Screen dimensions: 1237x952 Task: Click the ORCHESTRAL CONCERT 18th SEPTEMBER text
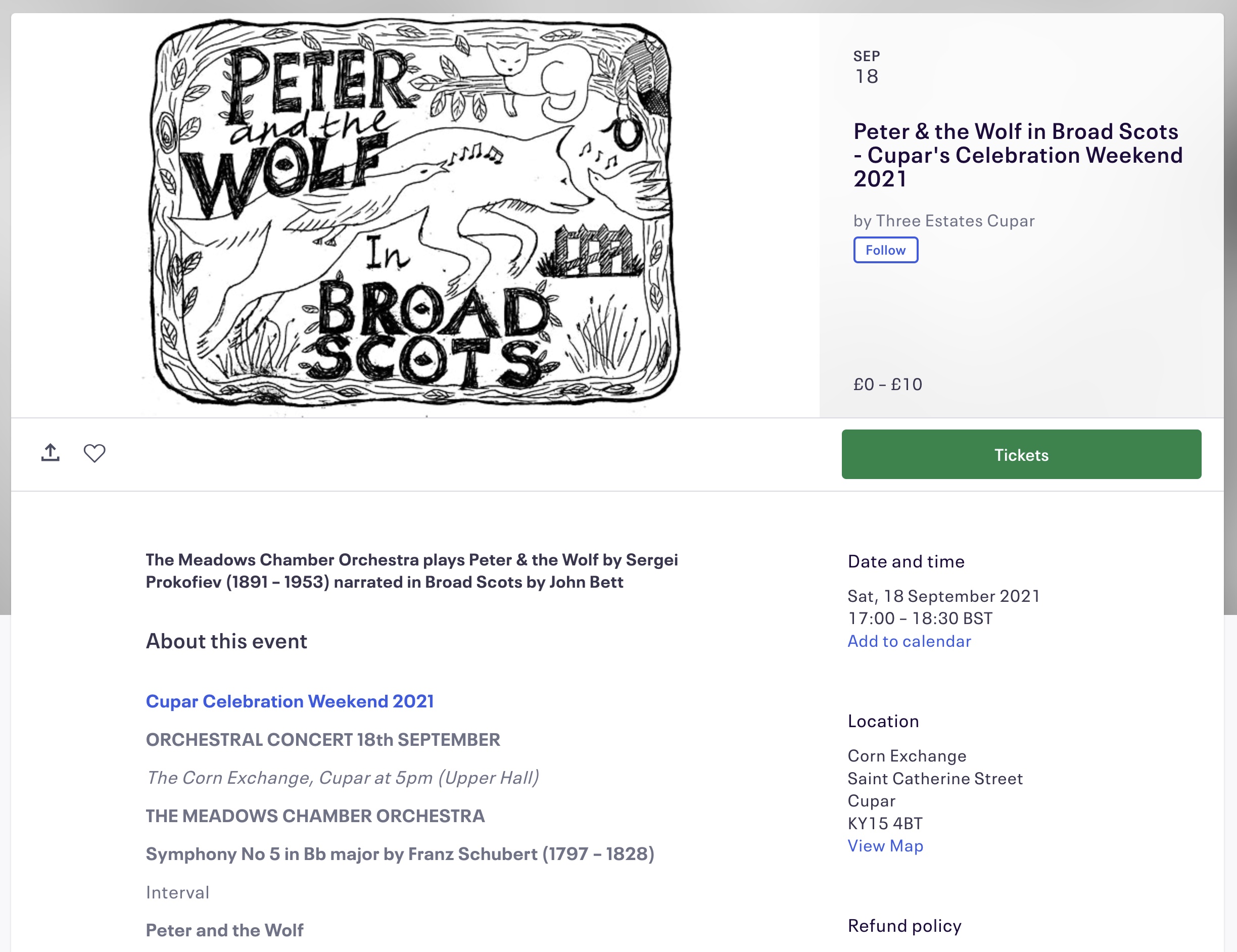tap(323, 739)
